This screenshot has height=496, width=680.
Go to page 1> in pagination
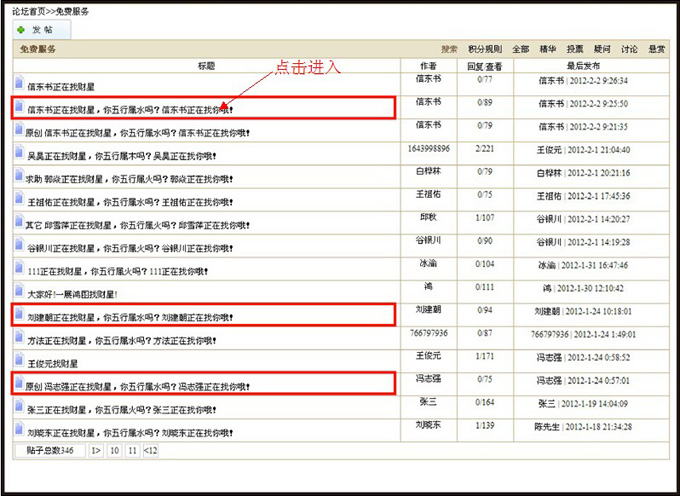pyautogui.click(x=96, y=451)
